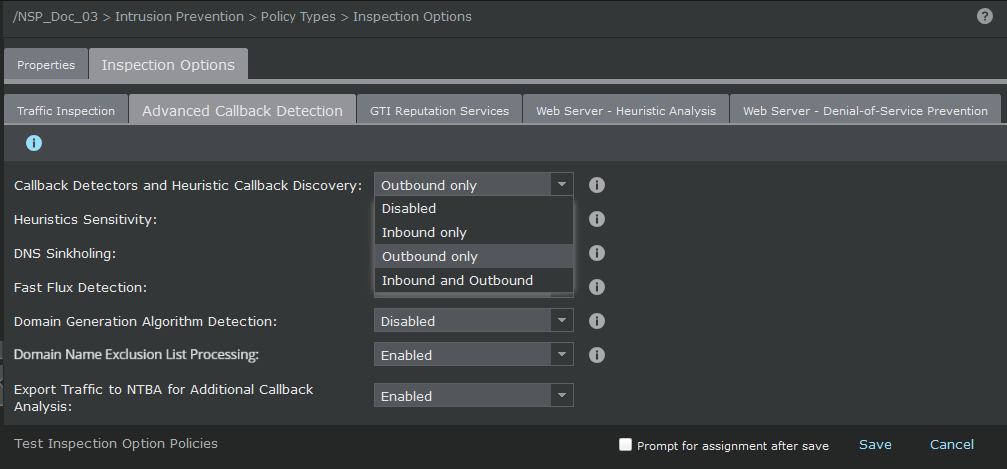The width and height of the screenshot is (1007, 469).
Task: Click the Callback Detectors and Heuristic Callback Discovery label
Action: point(188,186)
